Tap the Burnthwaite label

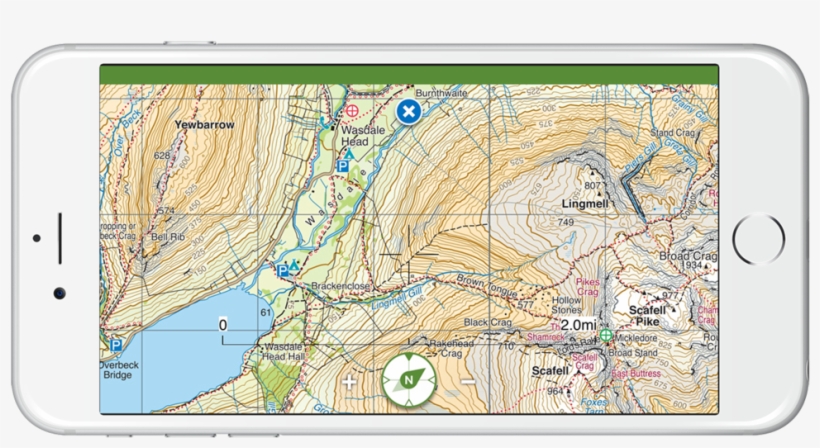tap(441, 93)
